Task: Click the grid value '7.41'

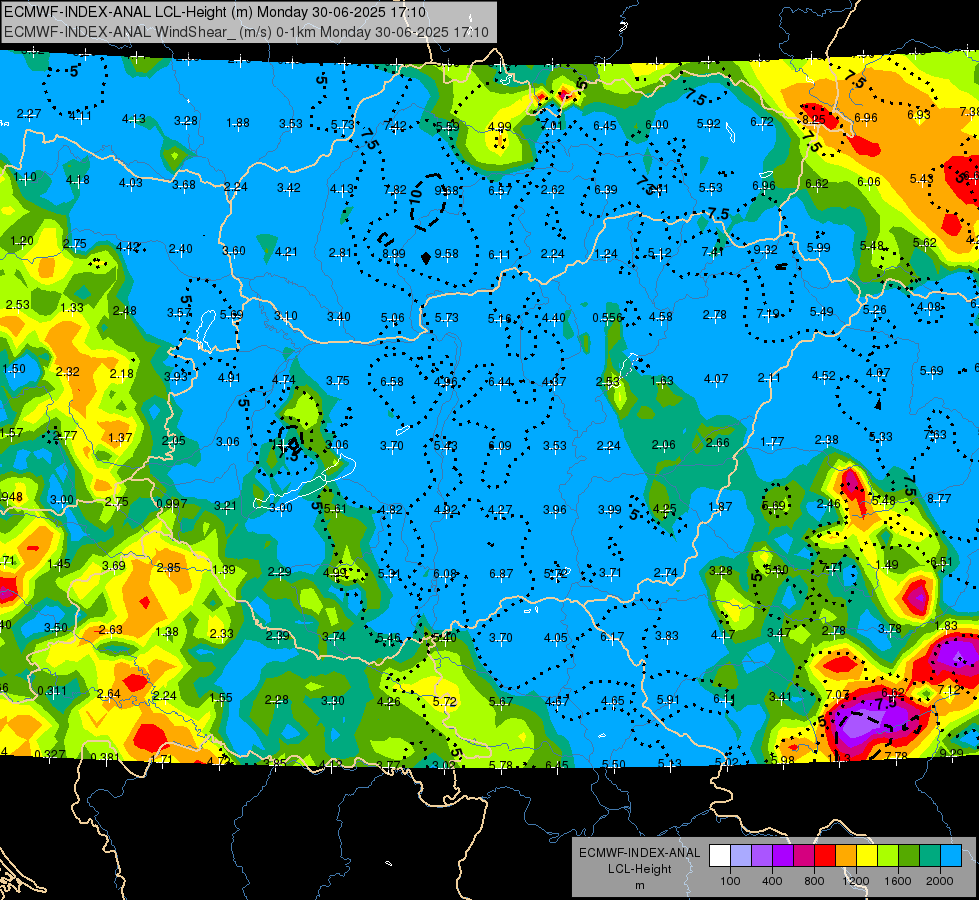Action: 712,252
